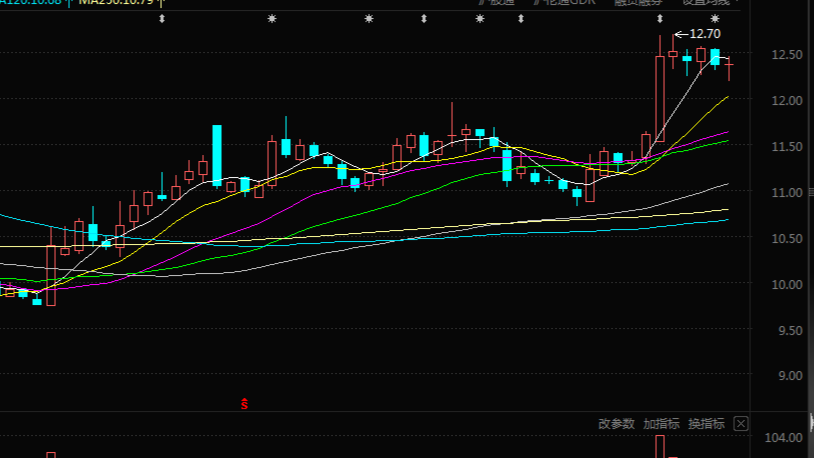The height and width of the screenshot is (458, 814).
Task: Click the red S signal marker
Action: click(x=244, y=403)
